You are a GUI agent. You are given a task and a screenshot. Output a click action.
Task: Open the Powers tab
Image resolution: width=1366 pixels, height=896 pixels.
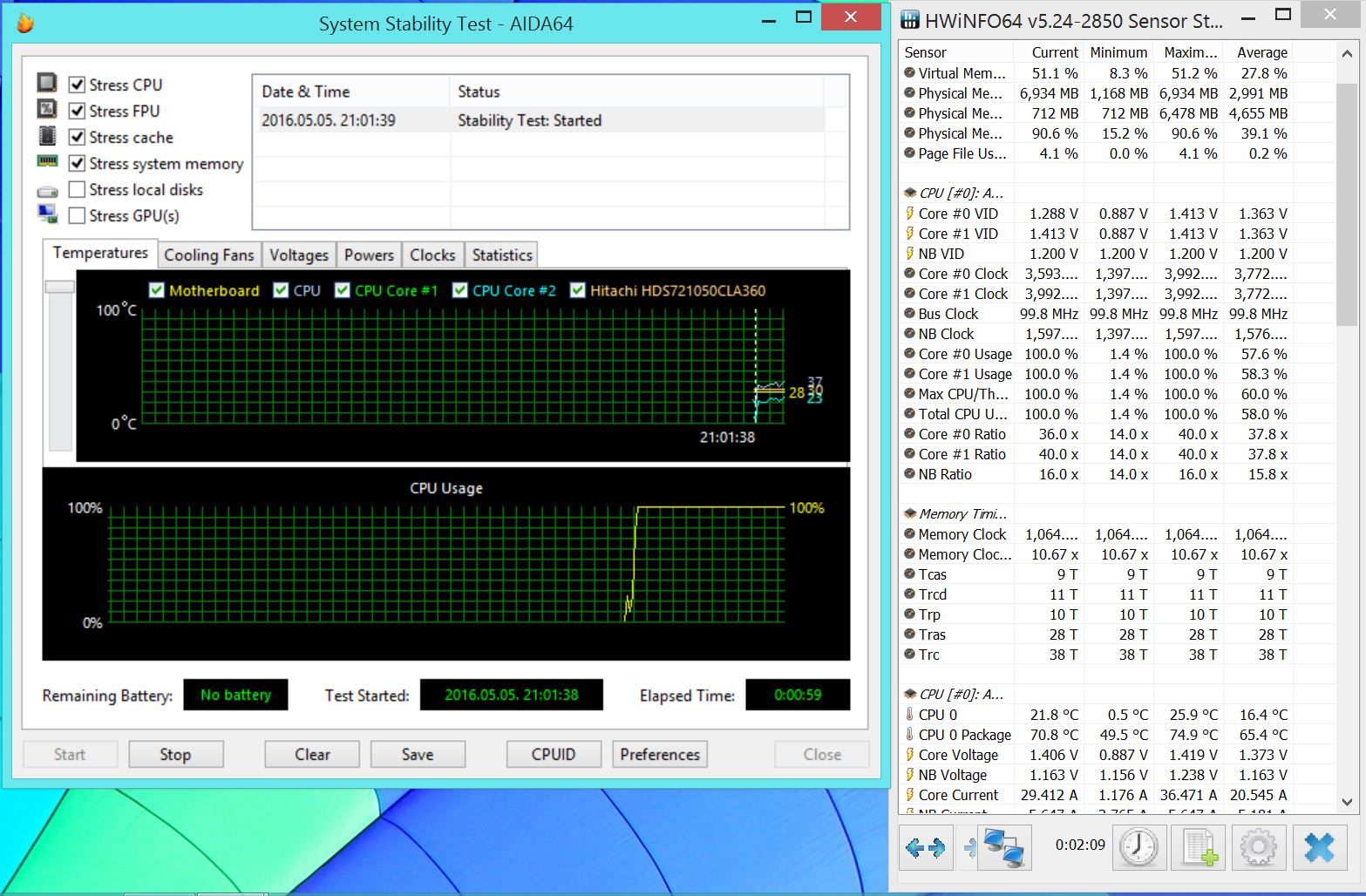coord(369,255)
